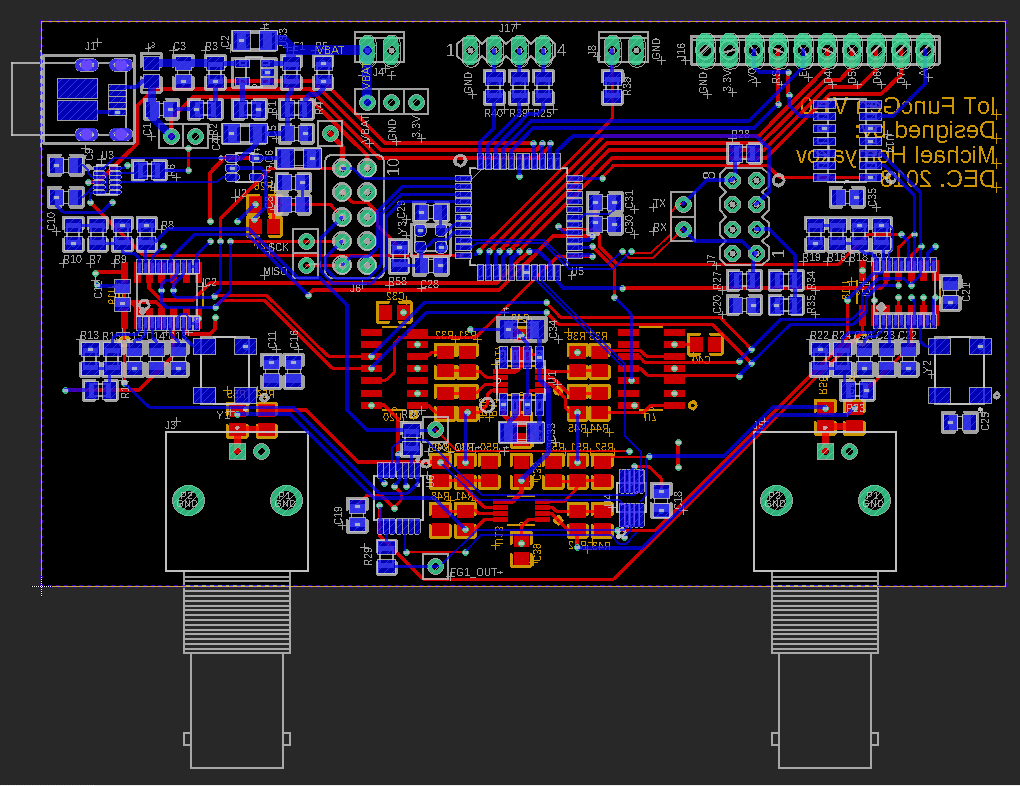Select the C31 capacitor label
Image resolution: width=1020 pixels, height=786 pixels.
tap(629, 199)
